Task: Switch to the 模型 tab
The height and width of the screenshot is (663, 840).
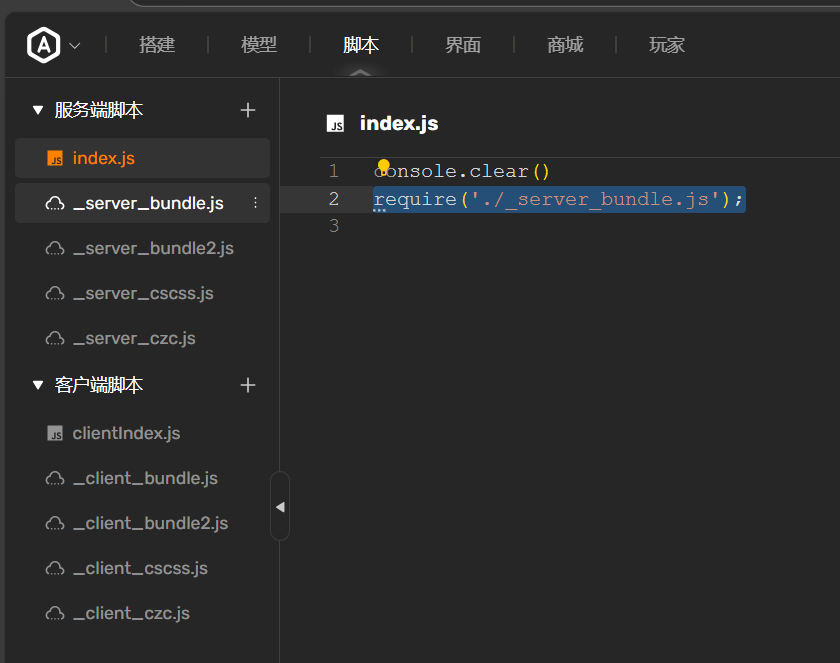Action: click(x=259, y=45)
